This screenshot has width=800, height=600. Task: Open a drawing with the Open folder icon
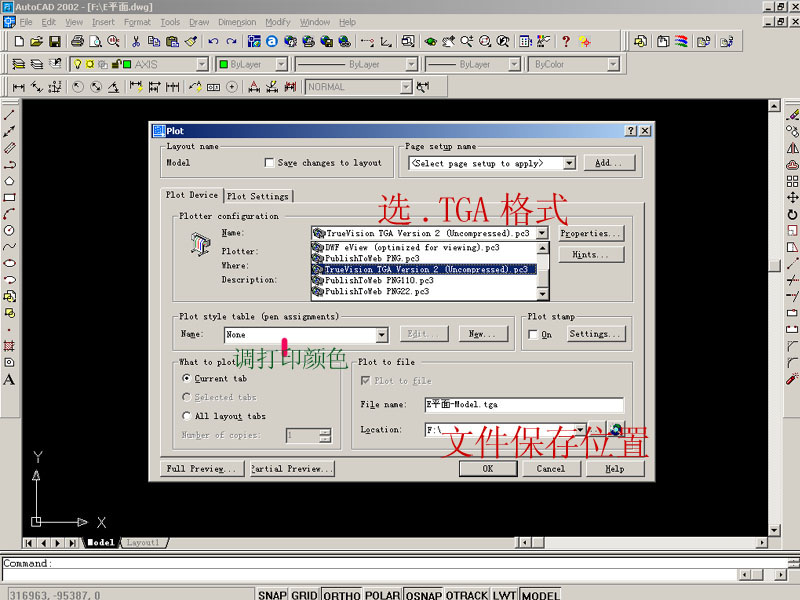coord(36,41)
